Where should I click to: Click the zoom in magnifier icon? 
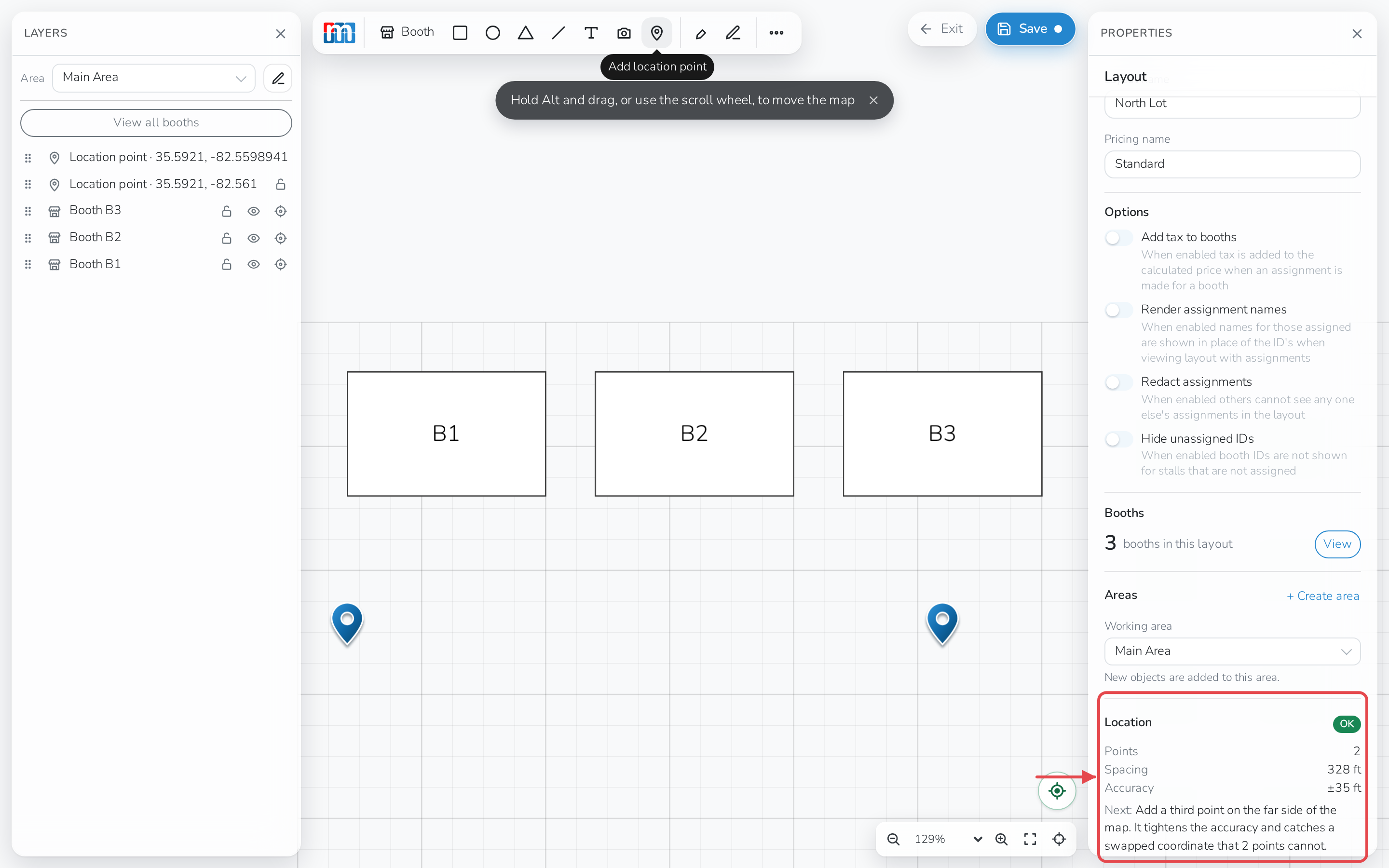click(x=1002, y=839)
